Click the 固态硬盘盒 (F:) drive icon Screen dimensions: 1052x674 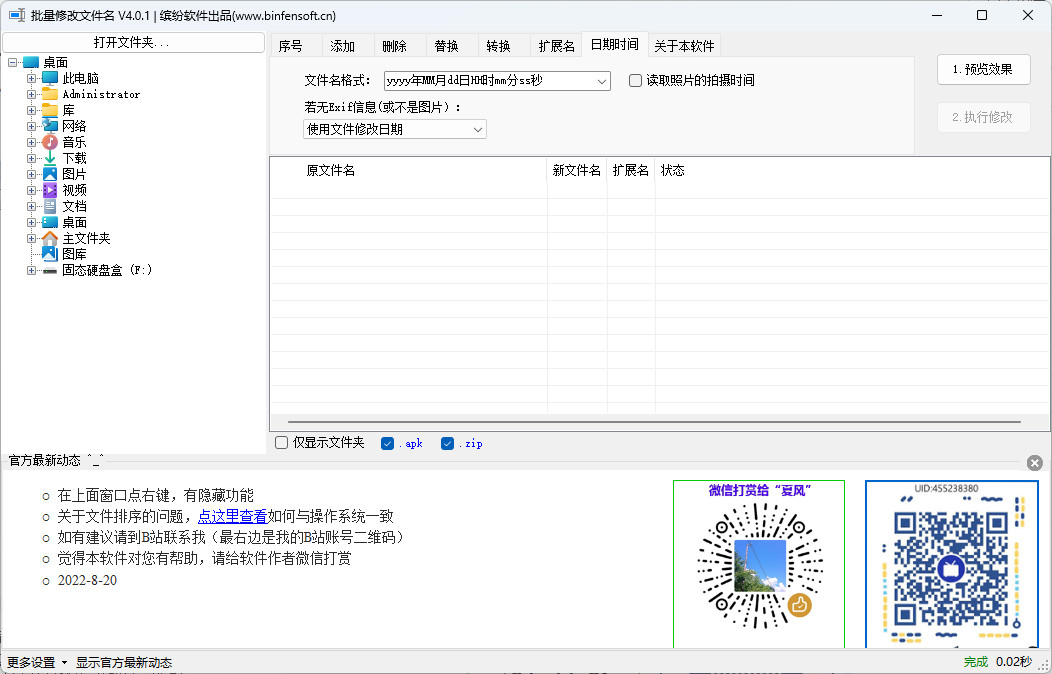50,270
